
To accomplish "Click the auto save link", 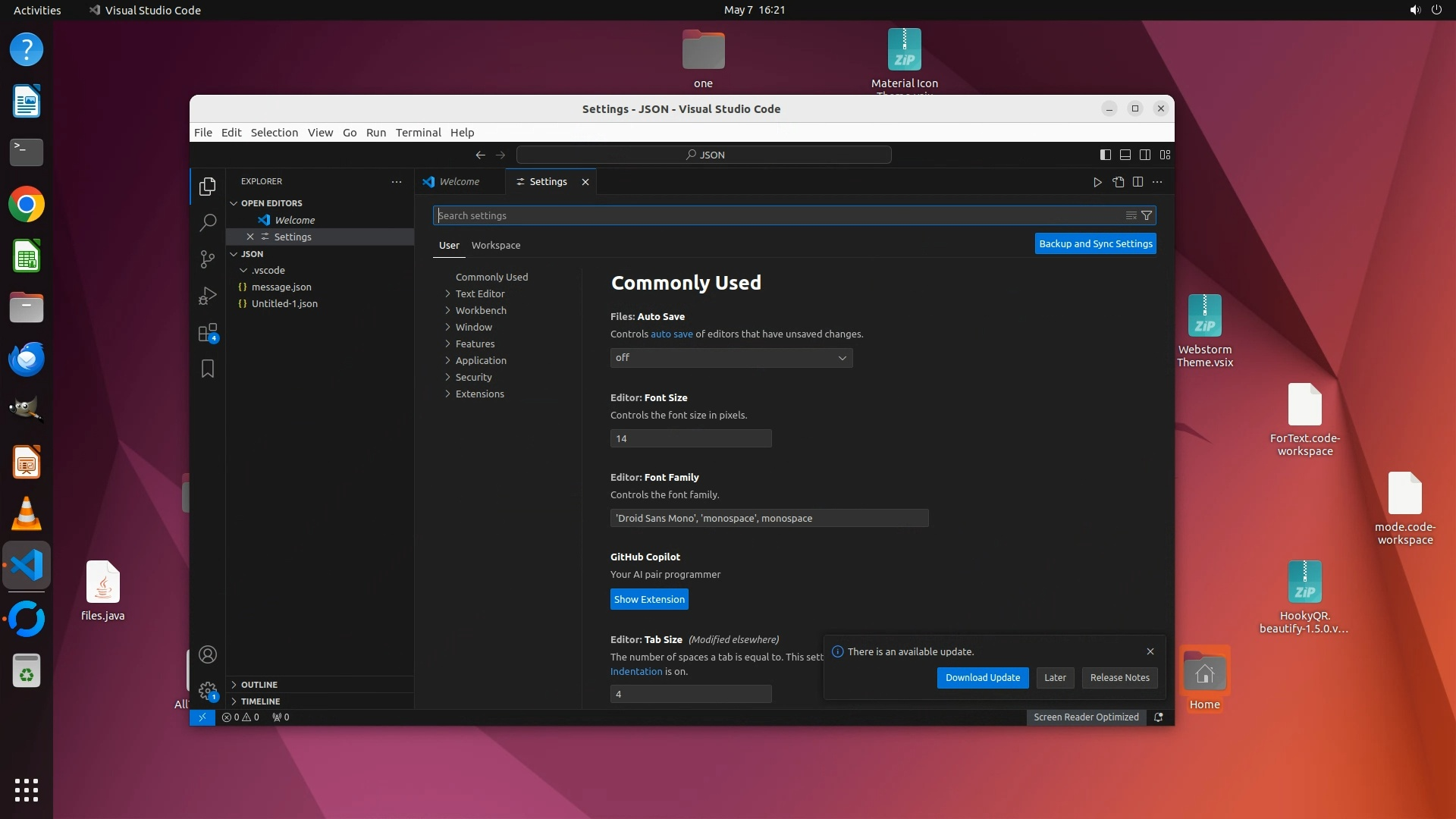I will click(671, 334).
